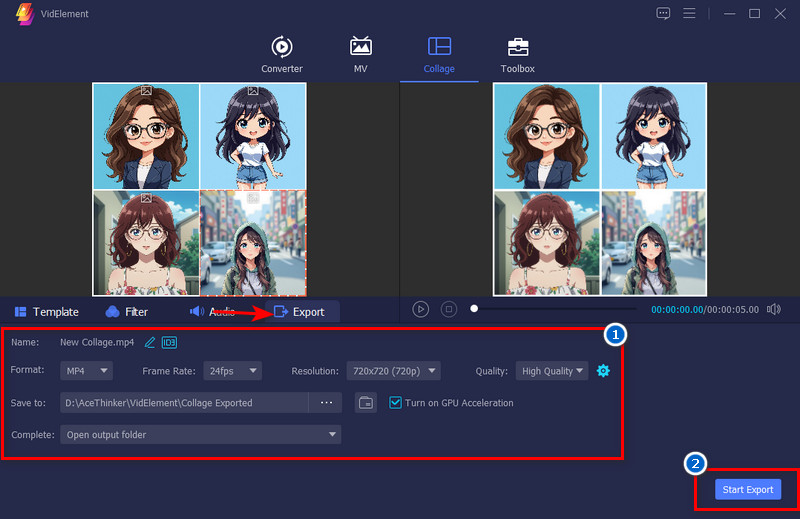Browse save path with ellipsis button
This screenshot has width=800, height=519.
(x=325, y=403)
